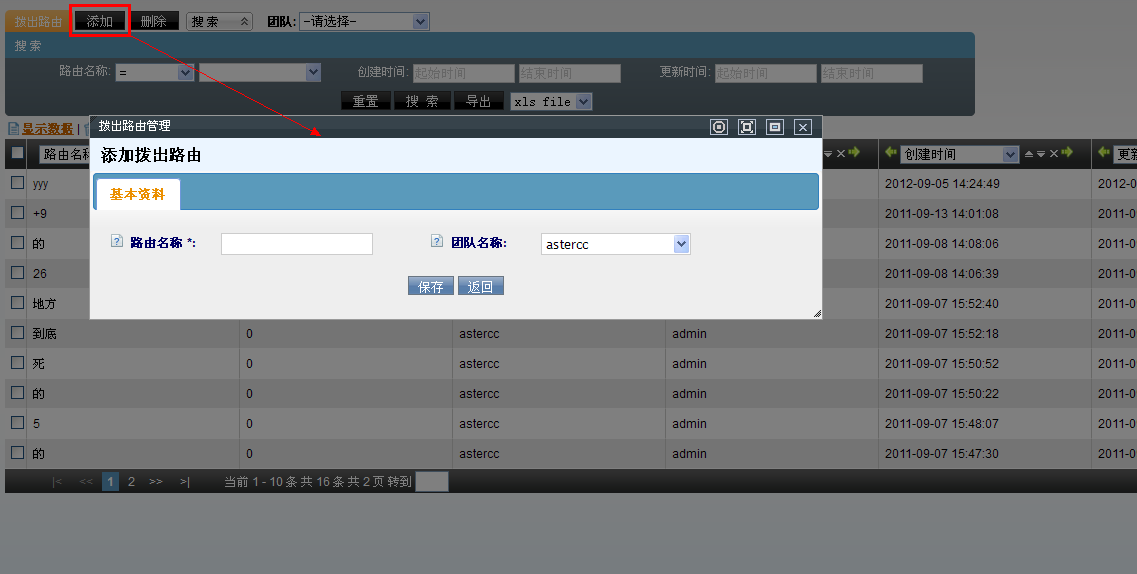Go to page 2 in pagination
1137x574 pixels.
click(131, 481)
